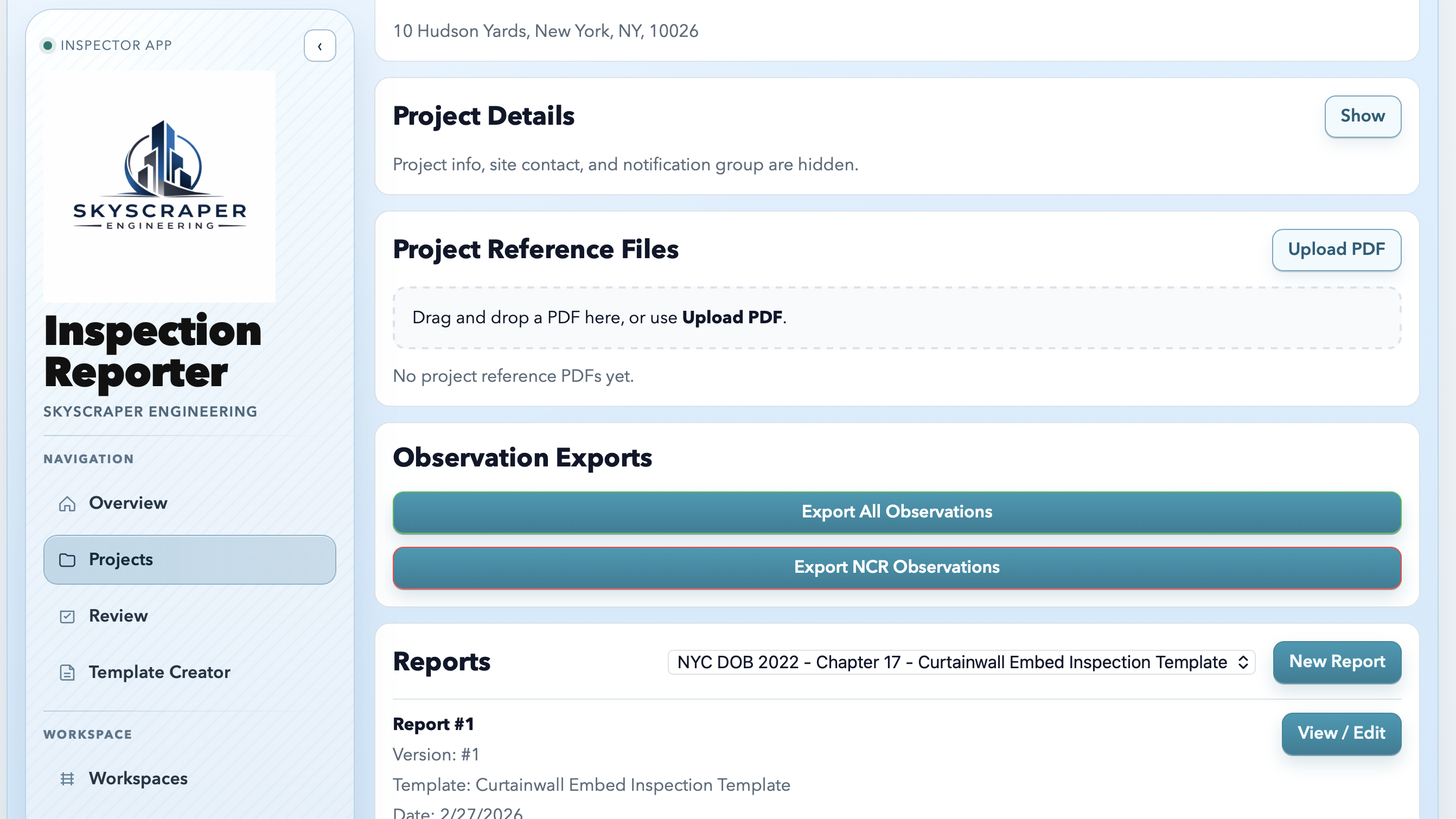Click the Skyscraper Engineering logo
Screen dimensions: 1456x819
pos(159,187)
